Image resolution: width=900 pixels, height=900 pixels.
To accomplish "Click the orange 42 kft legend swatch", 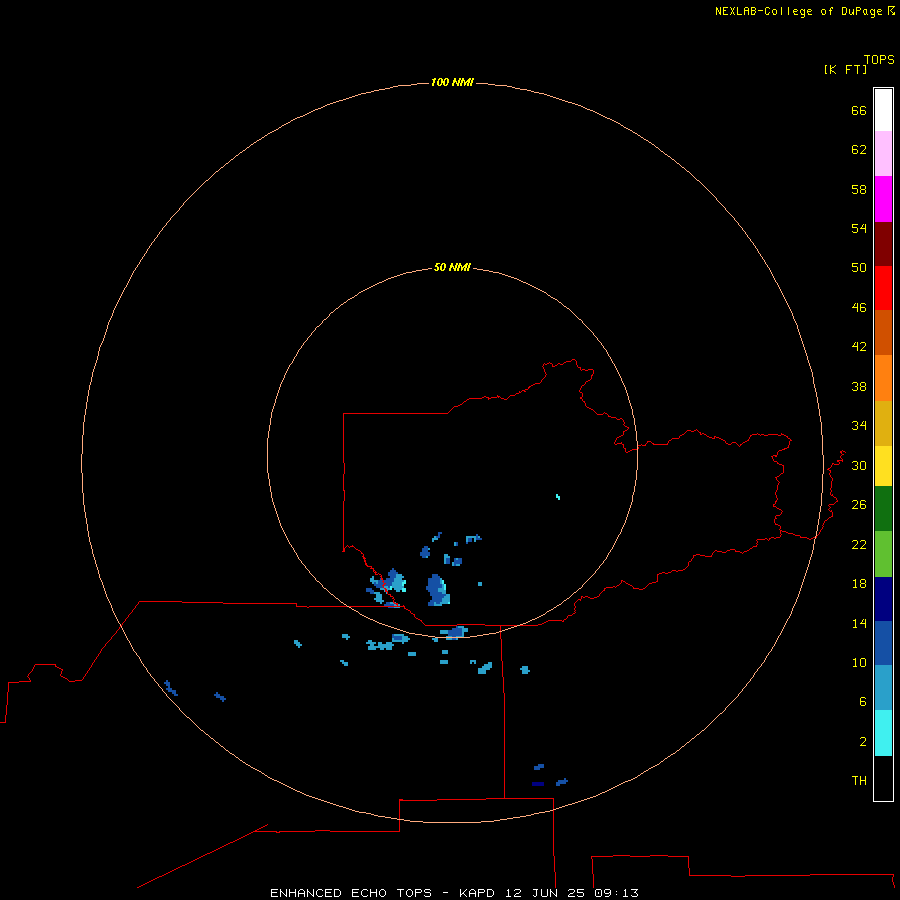I will coord(883,378).
